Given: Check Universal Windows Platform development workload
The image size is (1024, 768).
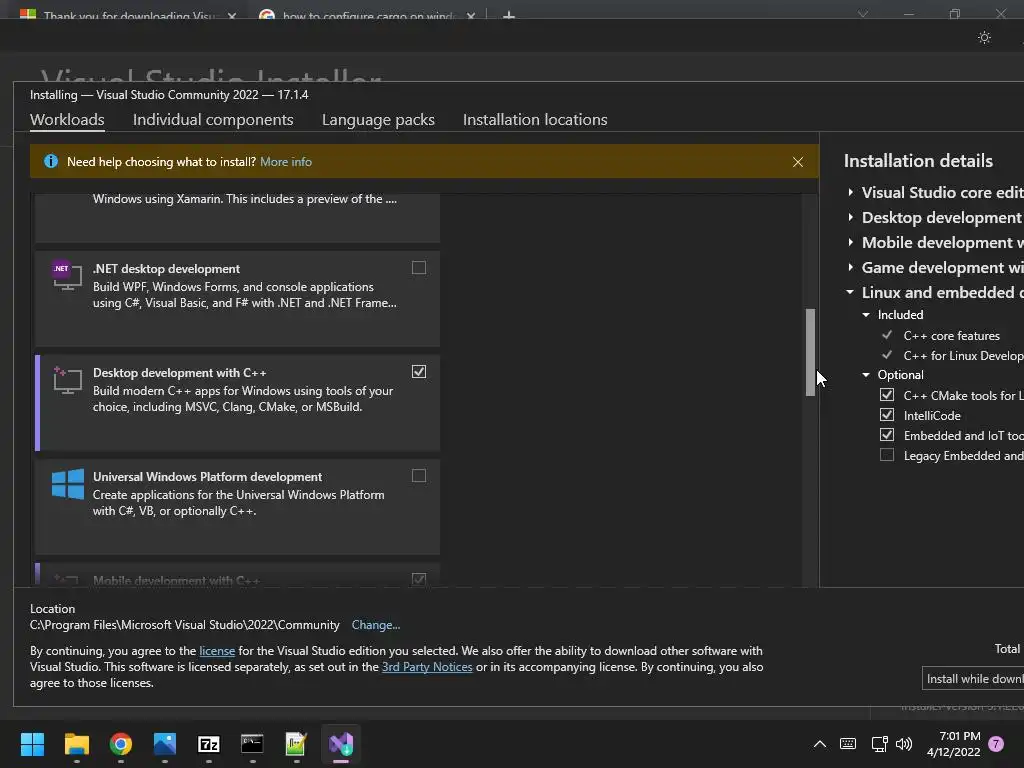Looking at the screenshot, I should pos(419,475).
